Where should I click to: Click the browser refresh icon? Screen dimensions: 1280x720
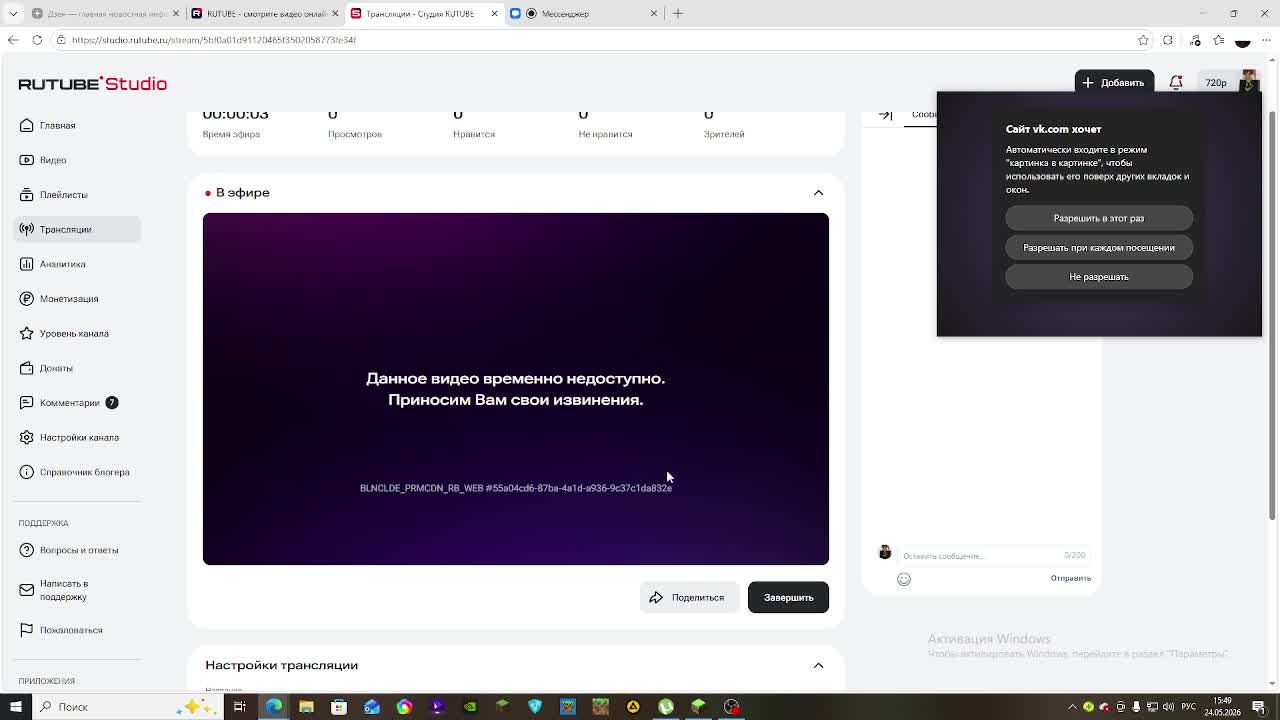(x=37, y=40)
